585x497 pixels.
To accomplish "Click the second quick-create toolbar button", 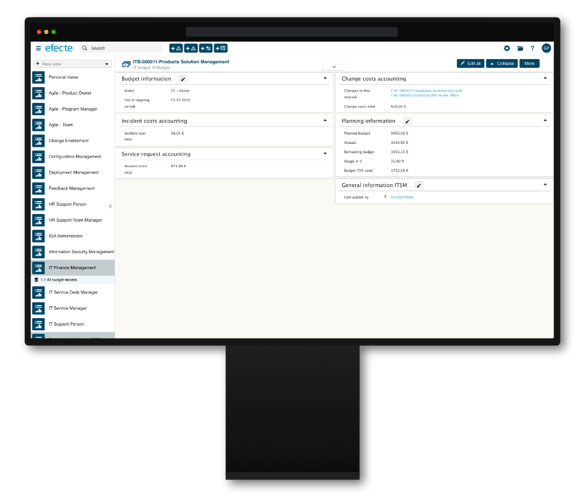I will tap(191, 48).
